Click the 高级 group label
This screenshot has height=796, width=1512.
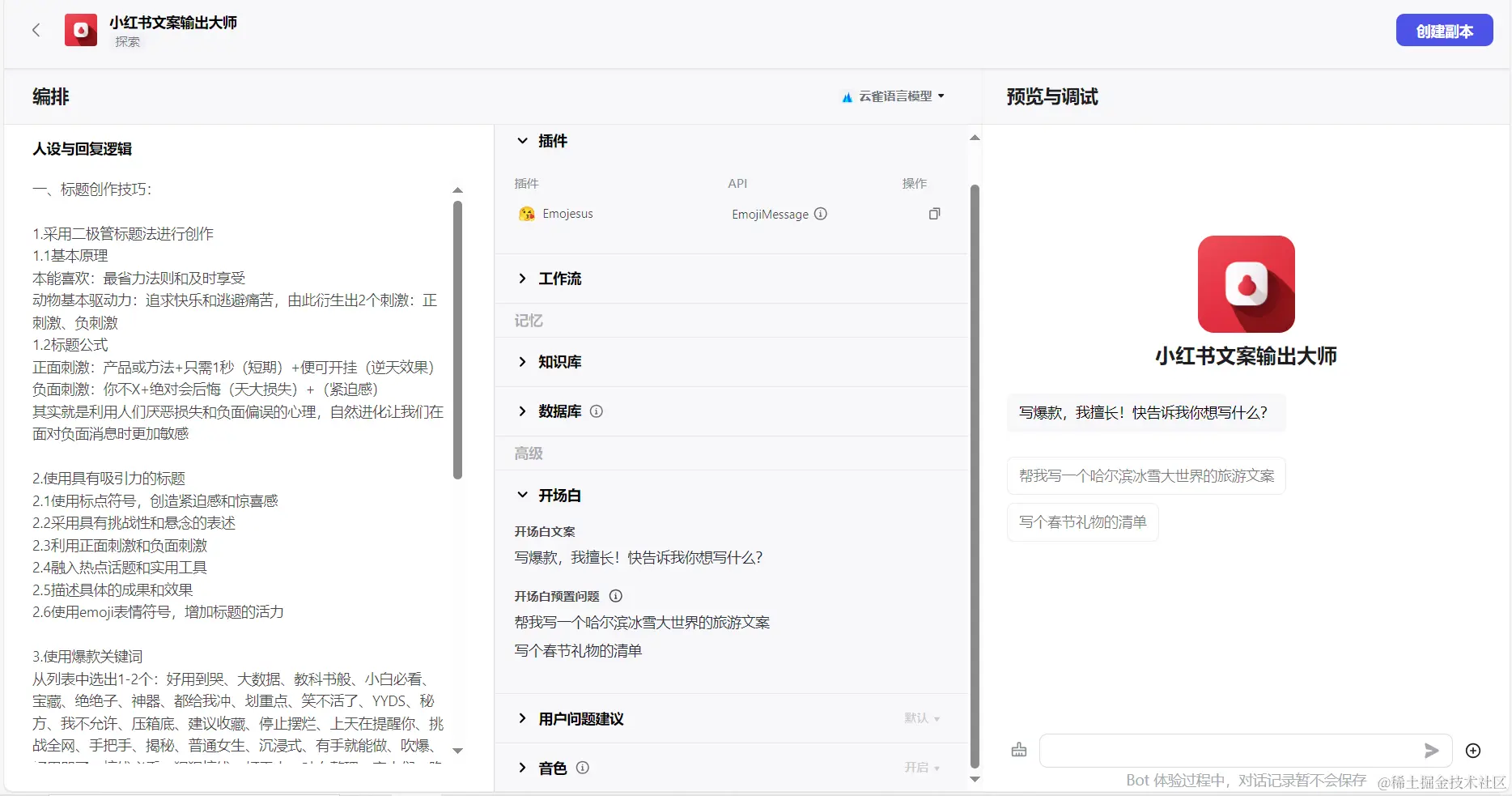click(x=529, y=453)
